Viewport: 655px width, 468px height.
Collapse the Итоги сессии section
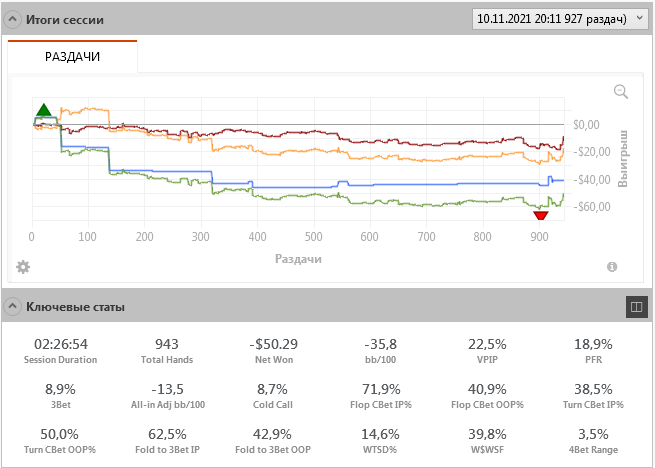pos(14,19)
